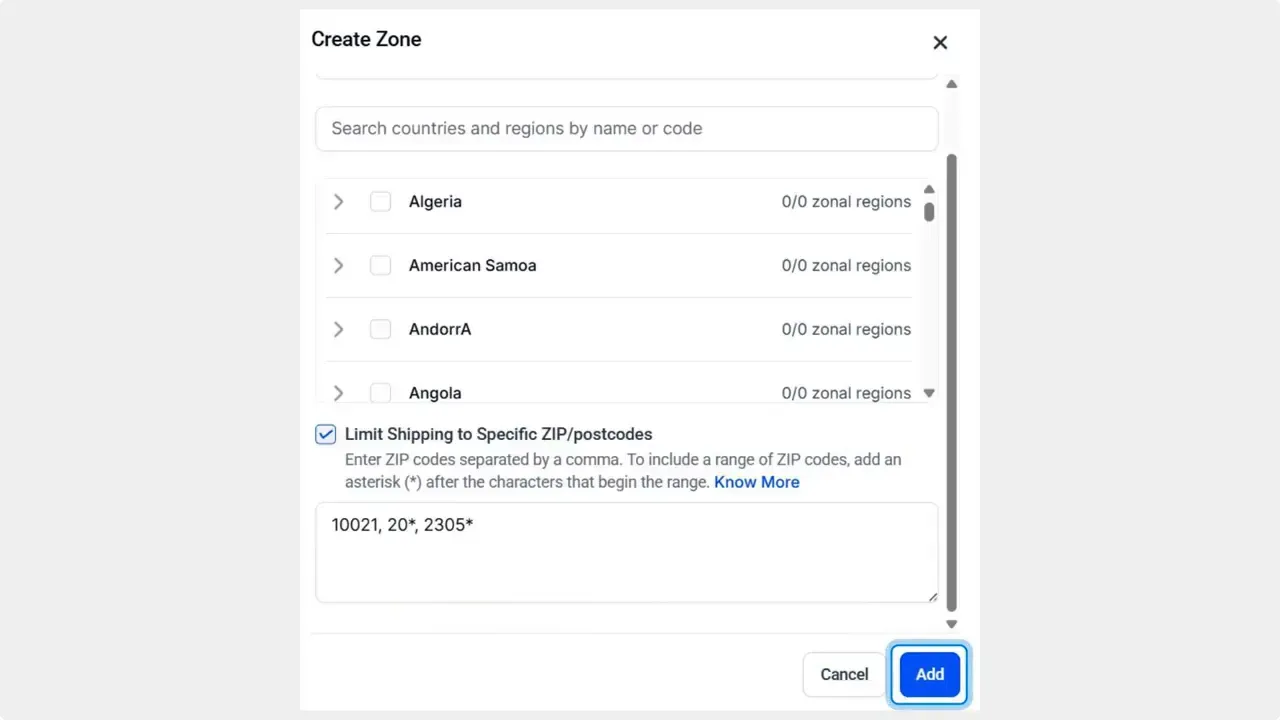Check the Algeria checkbox

(x=380, y=201)
